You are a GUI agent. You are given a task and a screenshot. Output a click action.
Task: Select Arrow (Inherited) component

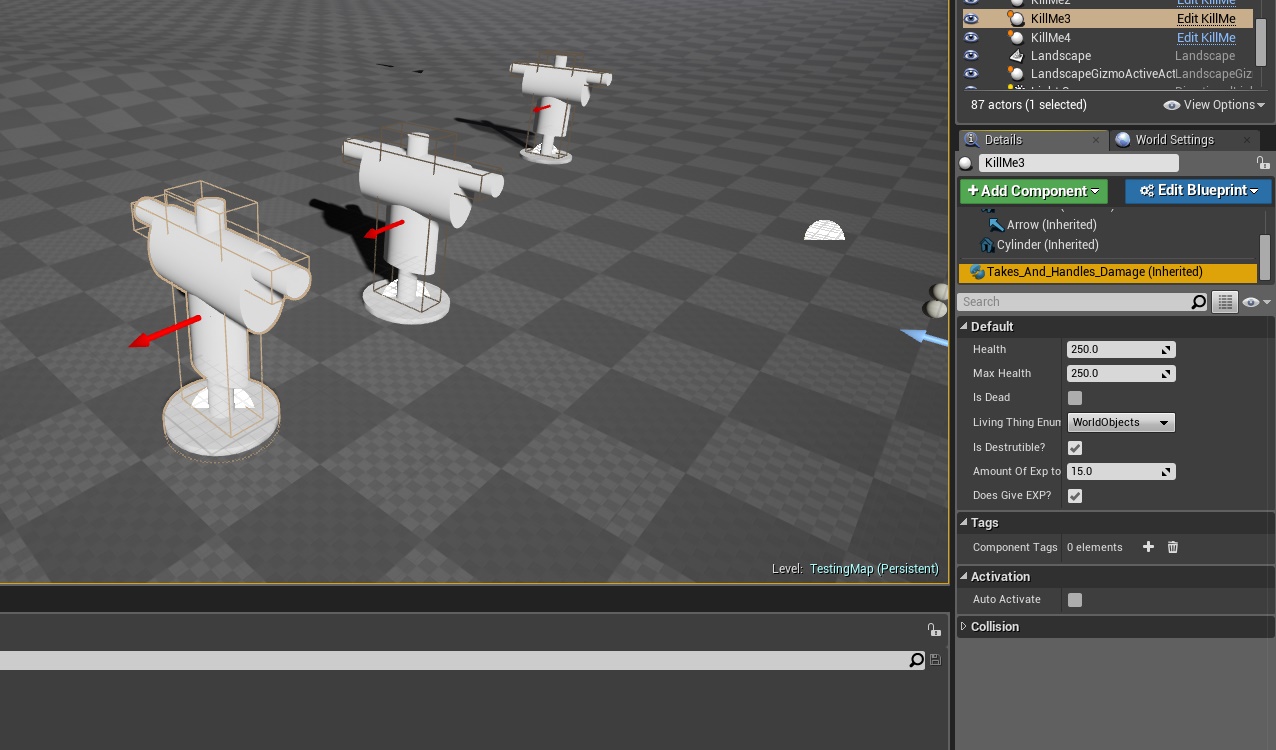(1051, 225)
